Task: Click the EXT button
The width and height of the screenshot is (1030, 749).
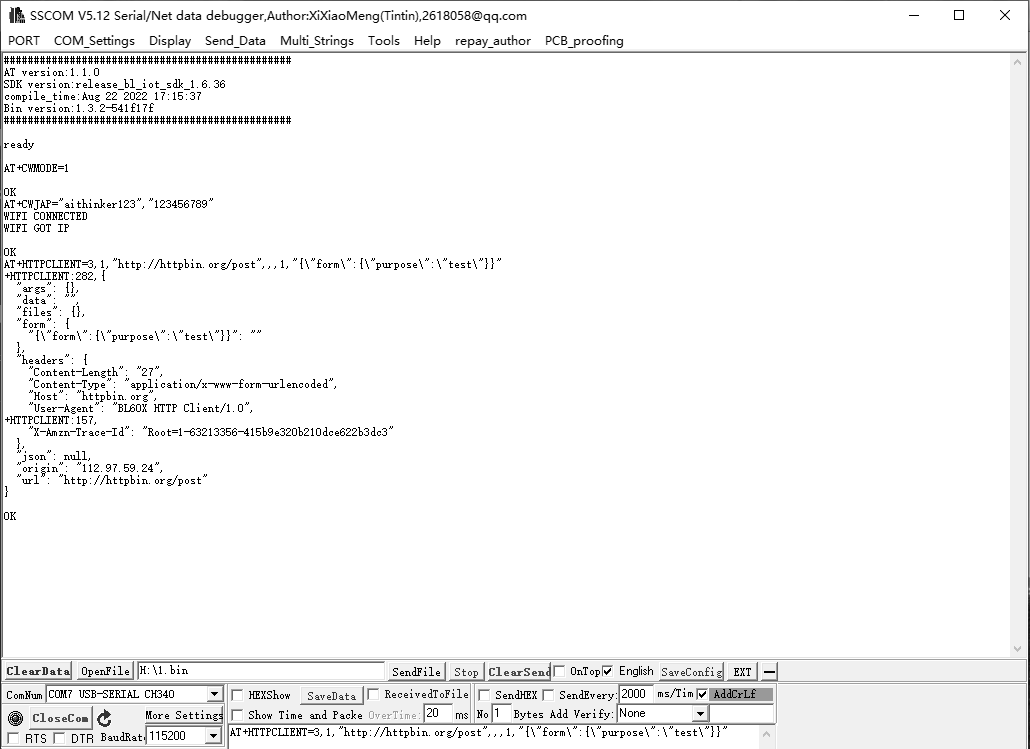Action: 742,671
